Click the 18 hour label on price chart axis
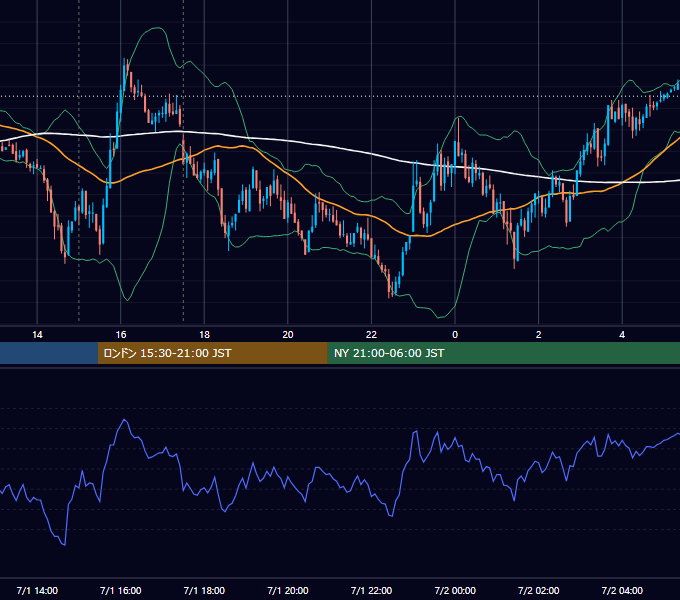The height and width of the screenshot is (600, 680). (x=204, y=335)
